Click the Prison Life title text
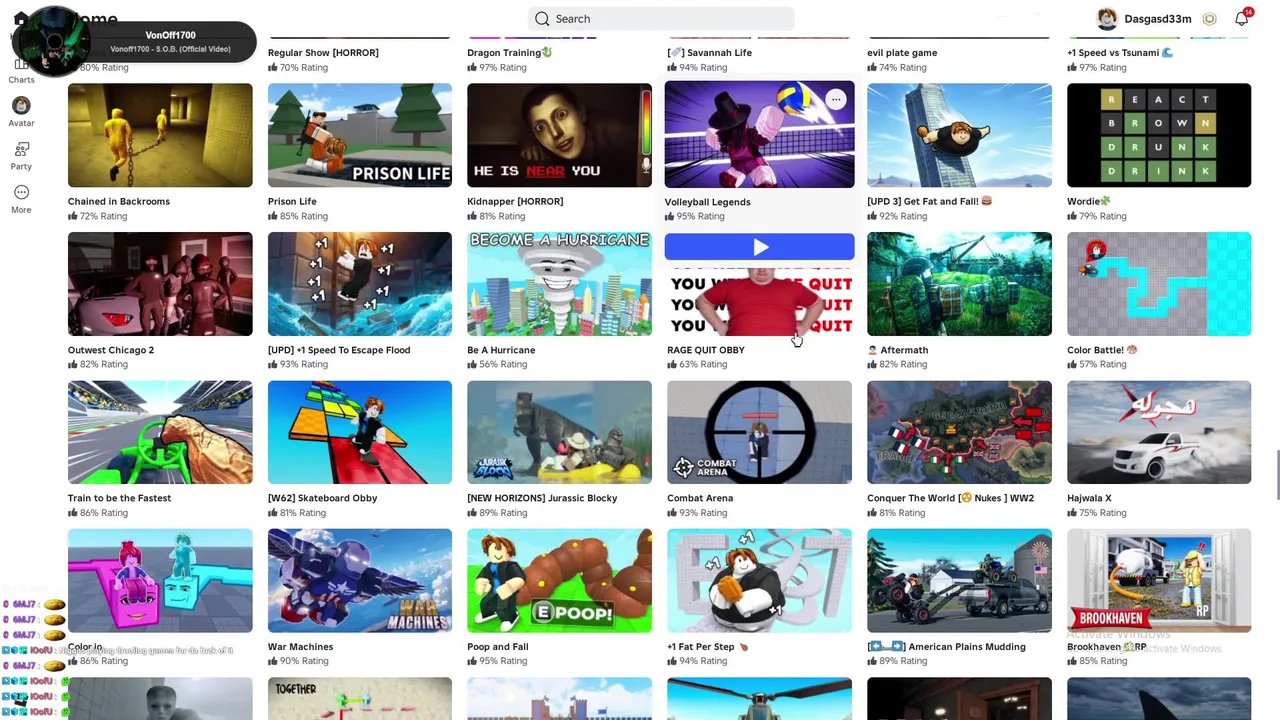 (x=292, y=202)
